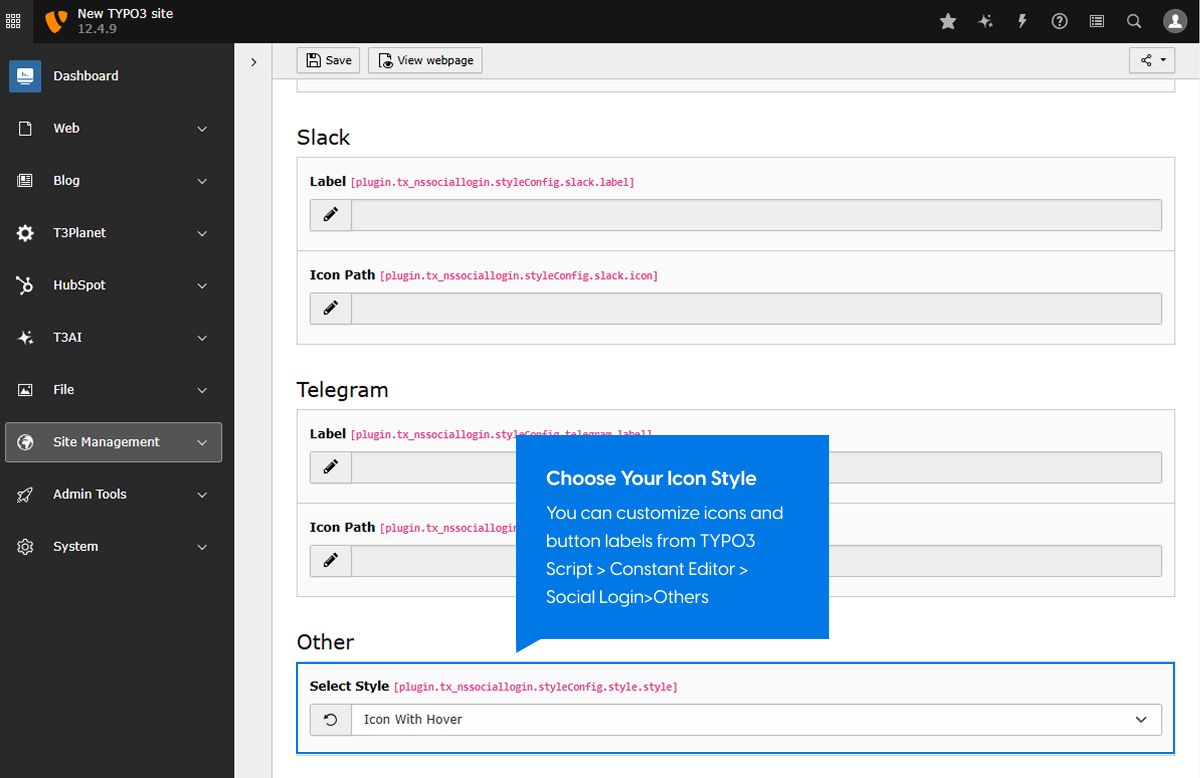This screenshot has width=1200, height=778.
Task: Click the View webpage button
Action: pyautogui.click(x=425, y=61)
